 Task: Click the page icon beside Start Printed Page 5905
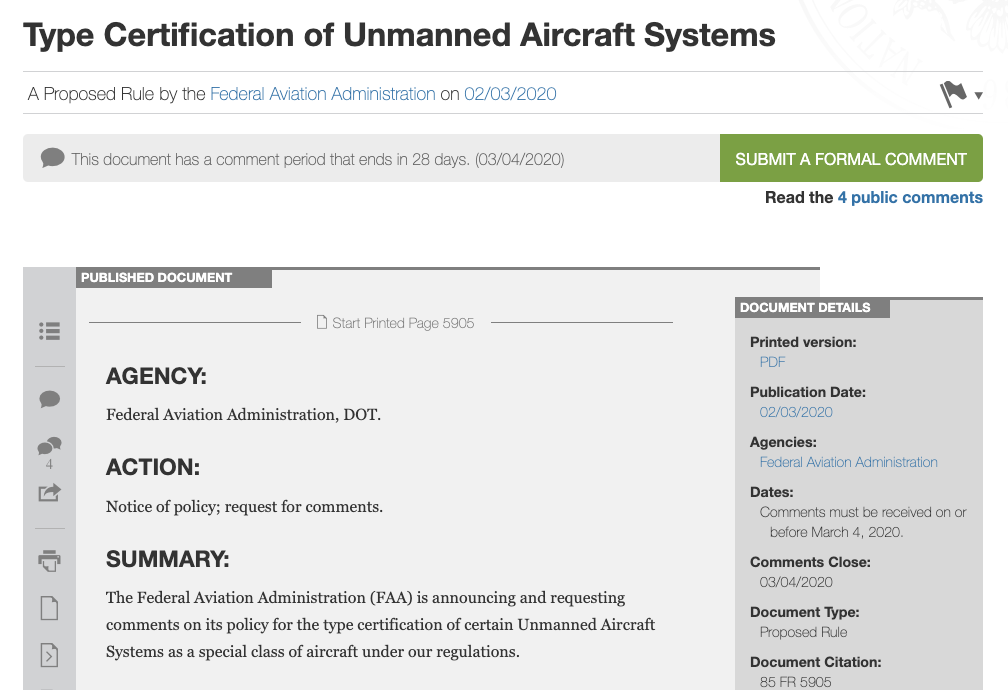click(x=321, y=322)
